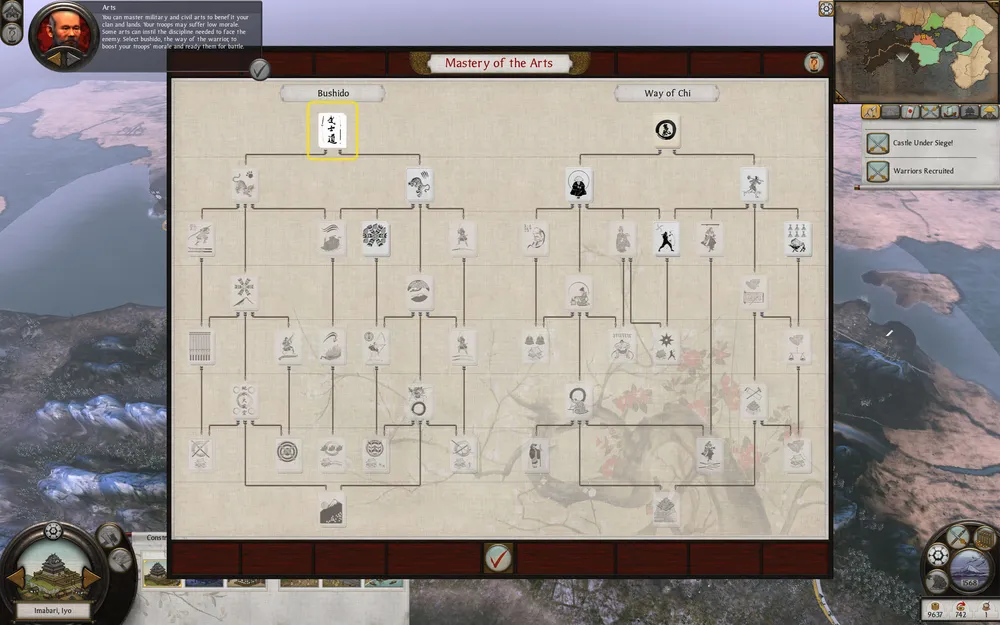Click the Bushido column header

click(x=333, y=93)
